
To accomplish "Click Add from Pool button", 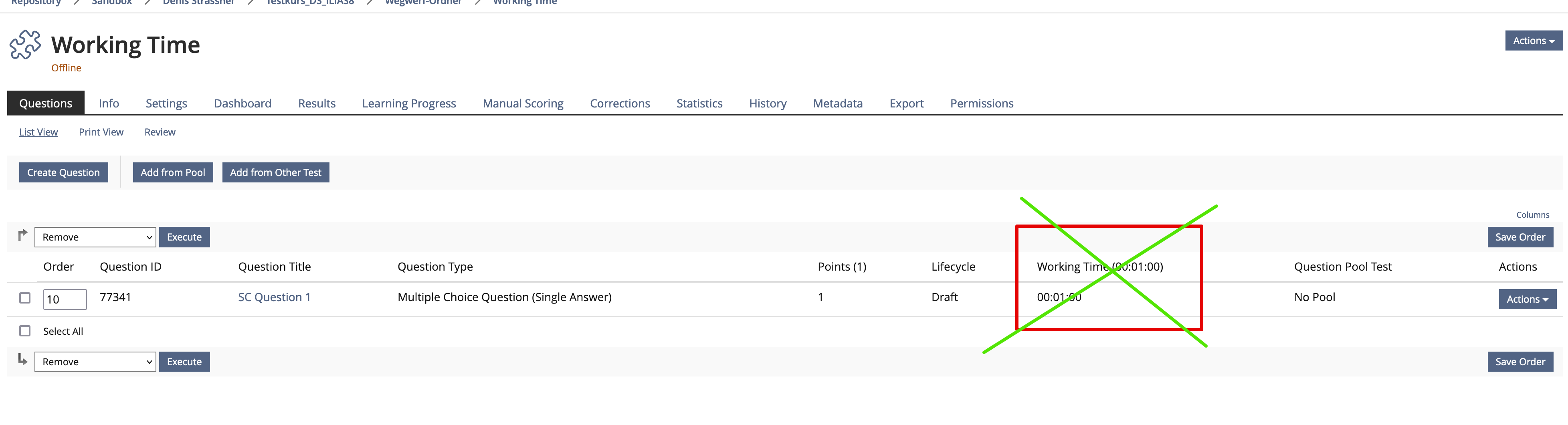I will tap(173, 172).
